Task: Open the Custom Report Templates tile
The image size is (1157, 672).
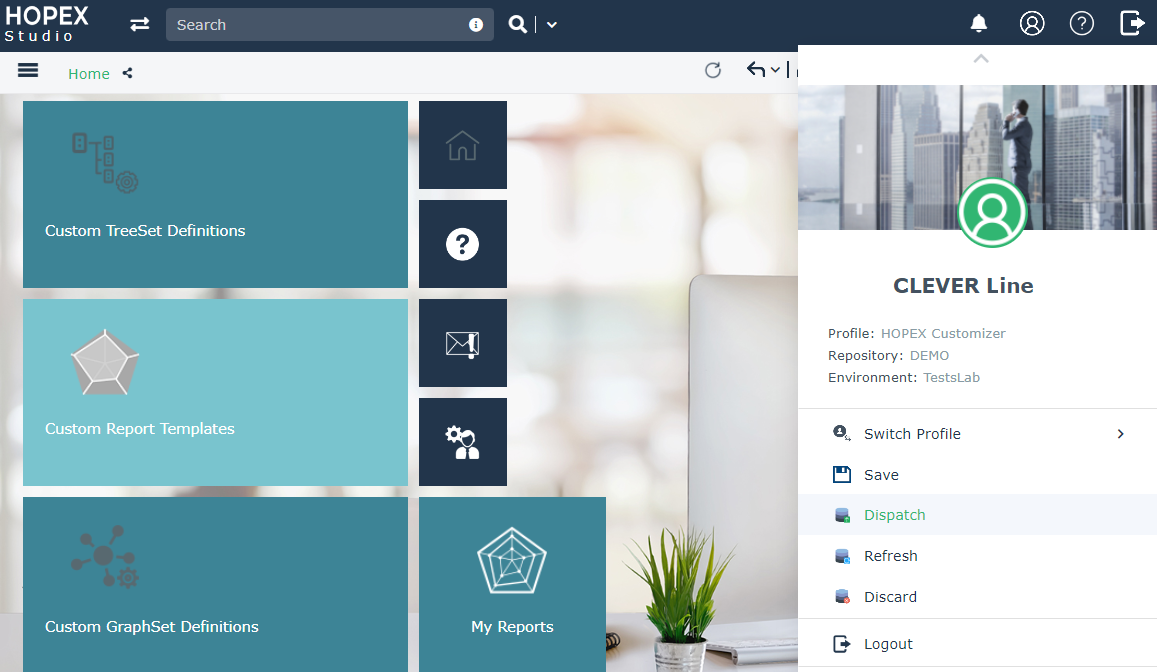Action: pos(215,392)
